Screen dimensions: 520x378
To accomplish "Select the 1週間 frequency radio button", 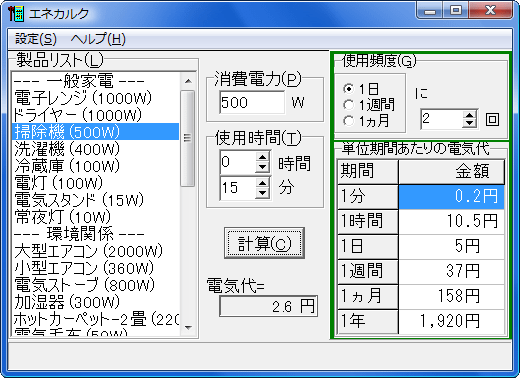I will pos(348,105).
